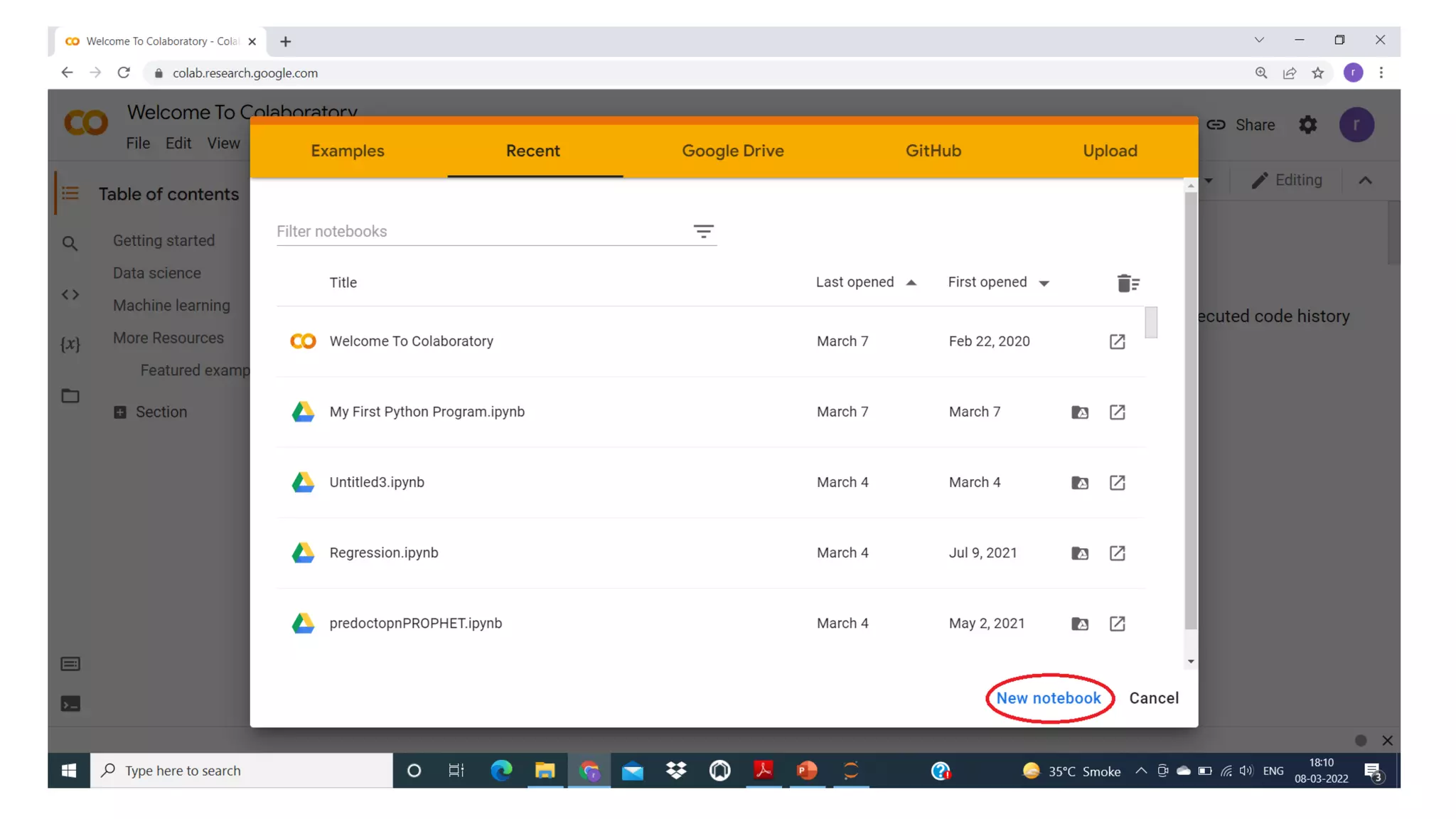This screenshot has width=1456, height=819.
Task: Open the Upload tab
Action: [1109, 151]
